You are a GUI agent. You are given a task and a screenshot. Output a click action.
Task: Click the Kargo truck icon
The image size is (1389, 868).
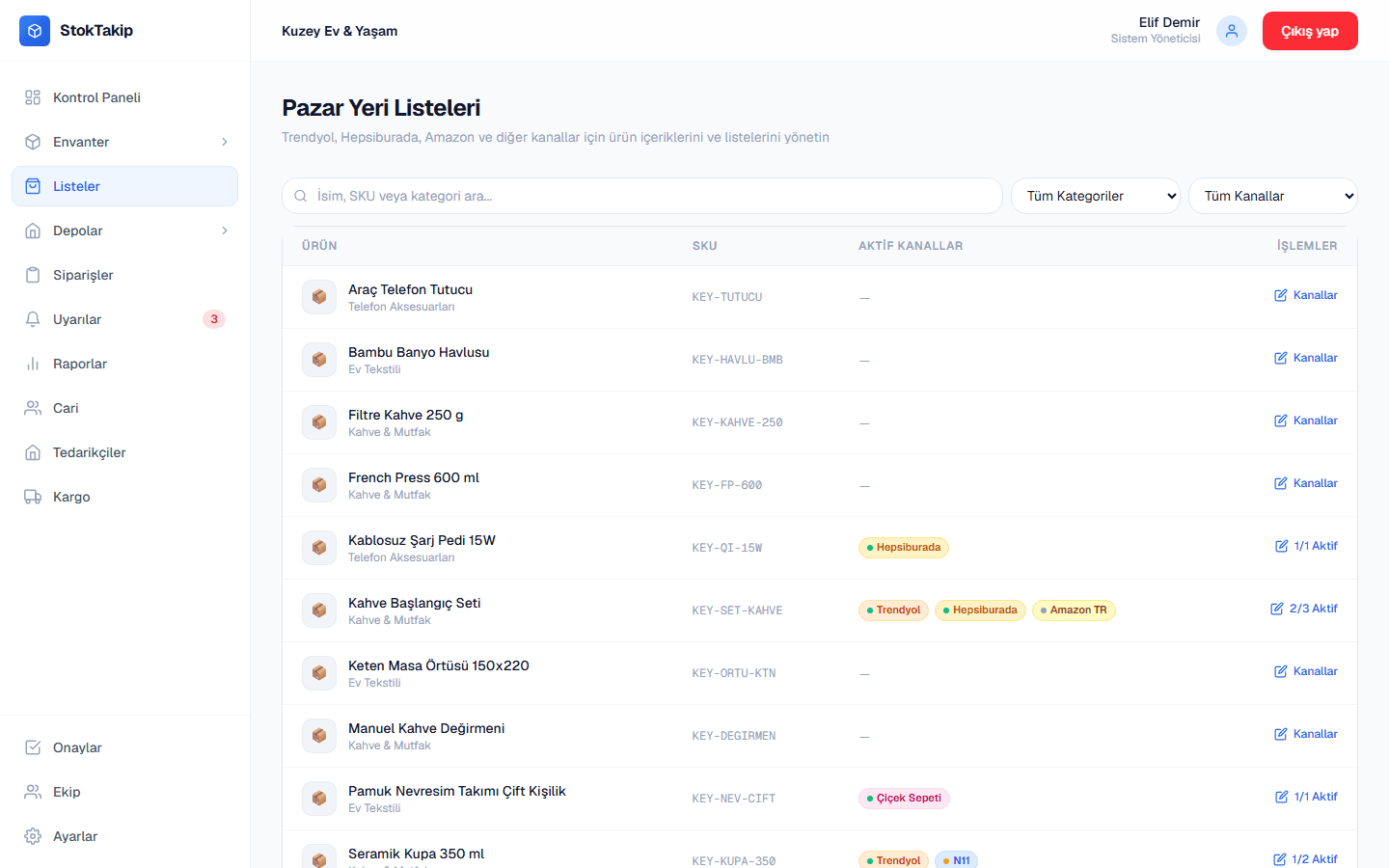click(33, 497)
